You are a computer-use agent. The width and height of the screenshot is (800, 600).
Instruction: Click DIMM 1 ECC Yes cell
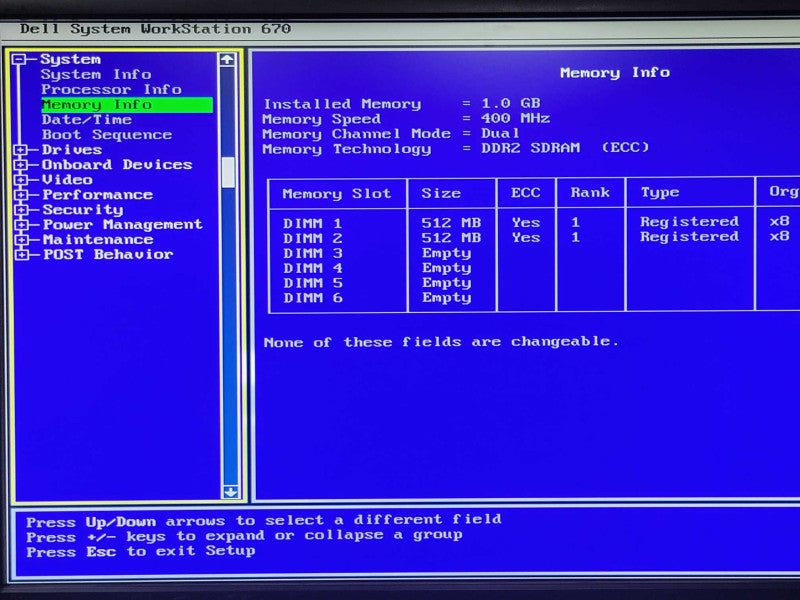[526, 223]
